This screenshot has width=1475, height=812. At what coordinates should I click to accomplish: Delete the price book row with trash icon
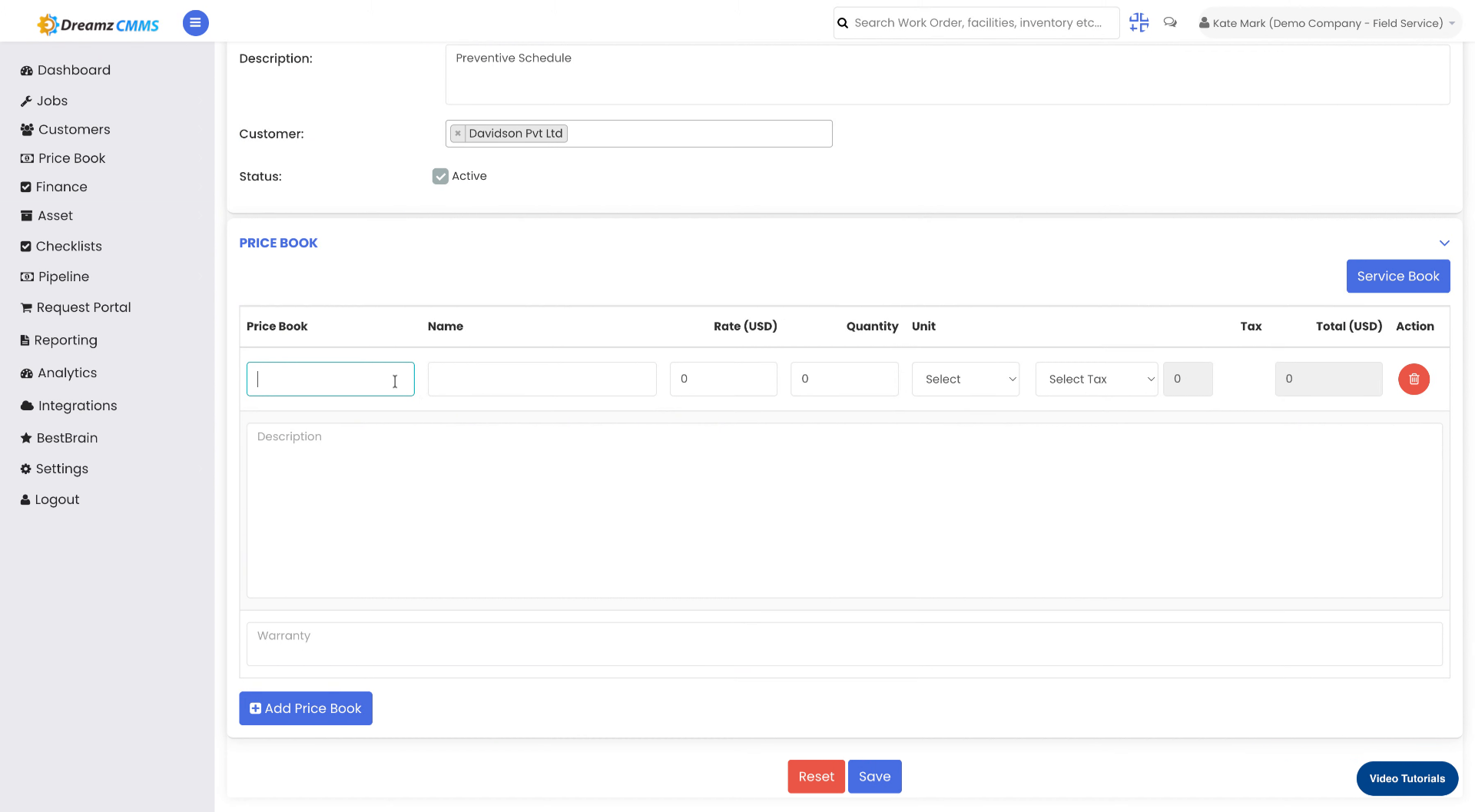tap(1414, 379)
